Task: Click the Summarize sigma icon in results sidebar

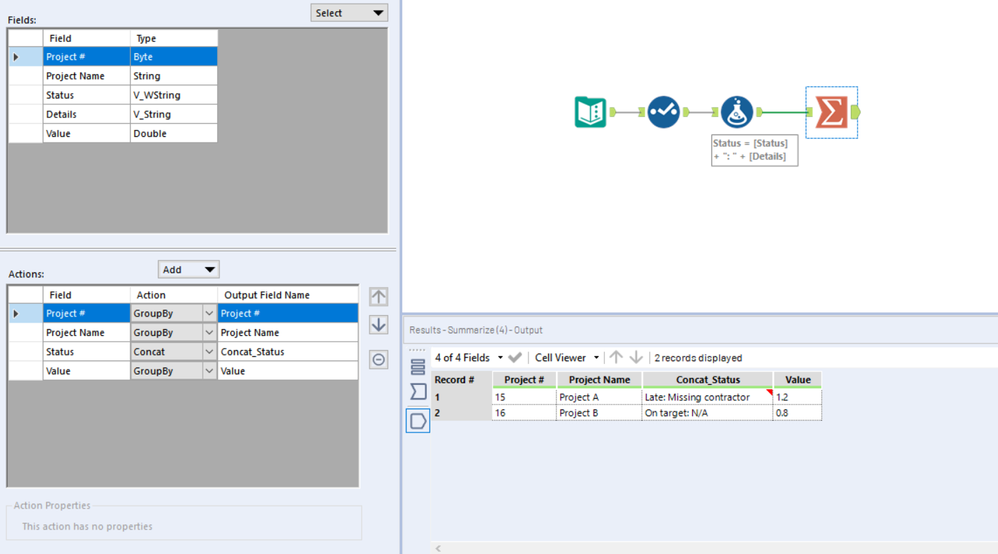Action: pyautogui.click(x=418, y=392)
